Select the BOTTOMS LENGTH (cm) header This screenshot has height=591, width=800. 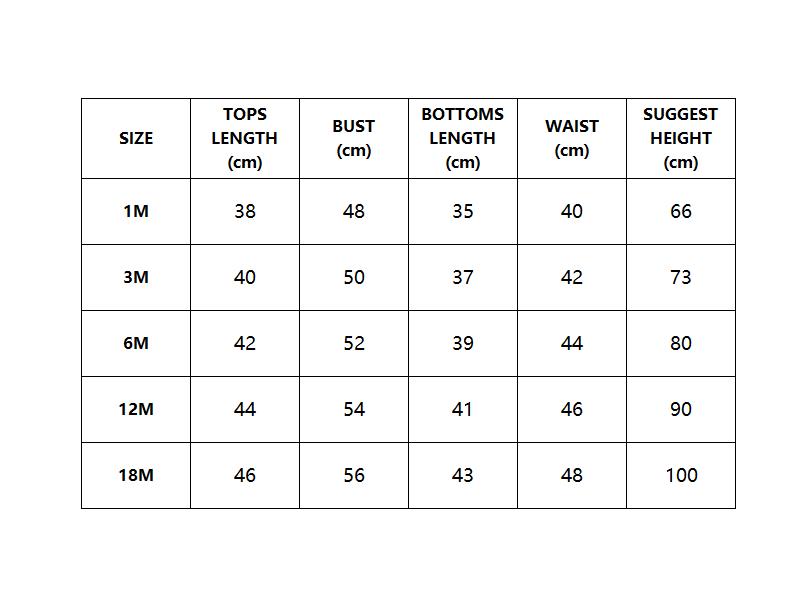pos(463,138)
